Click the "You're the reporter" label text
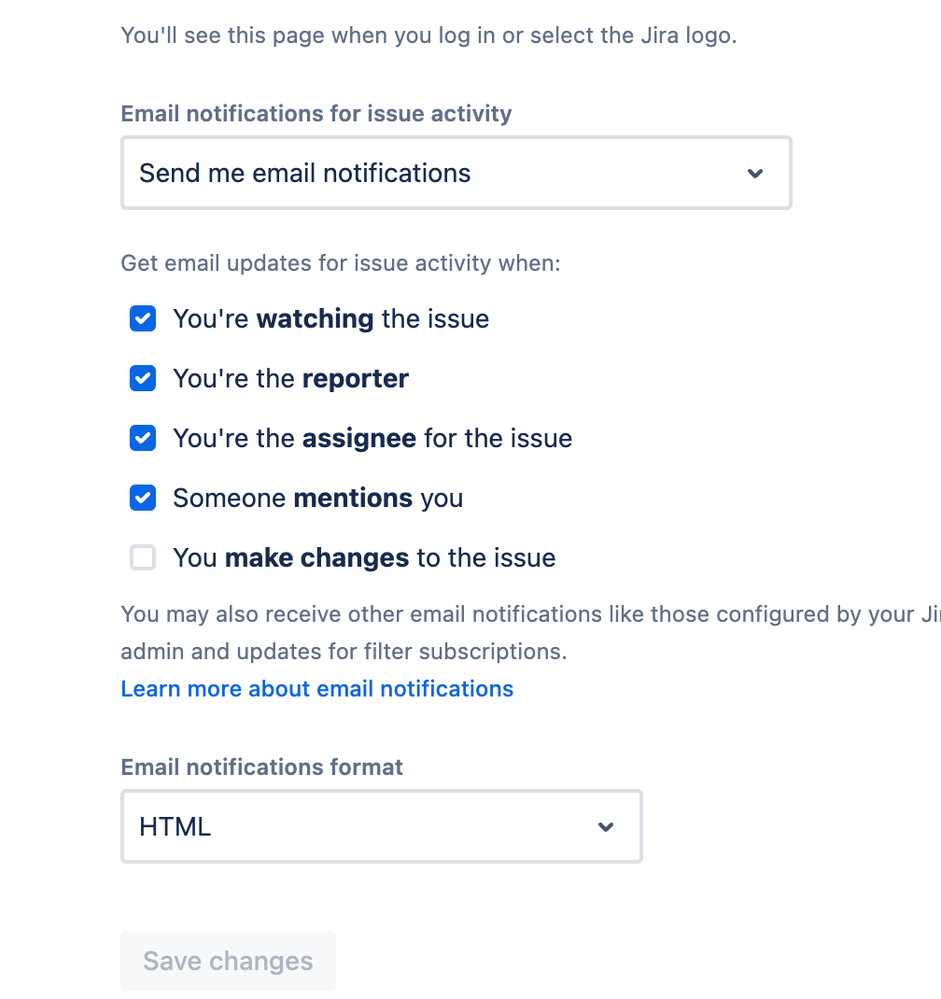 291,379
